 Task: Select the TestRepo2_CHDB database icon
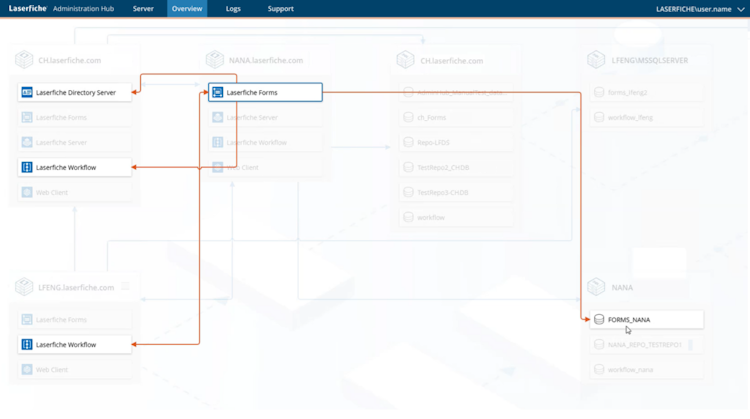(408, 167)
